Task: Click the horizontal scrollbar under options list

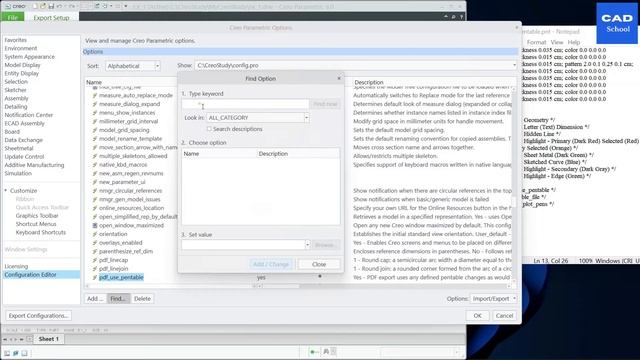Action: [300, 286]
